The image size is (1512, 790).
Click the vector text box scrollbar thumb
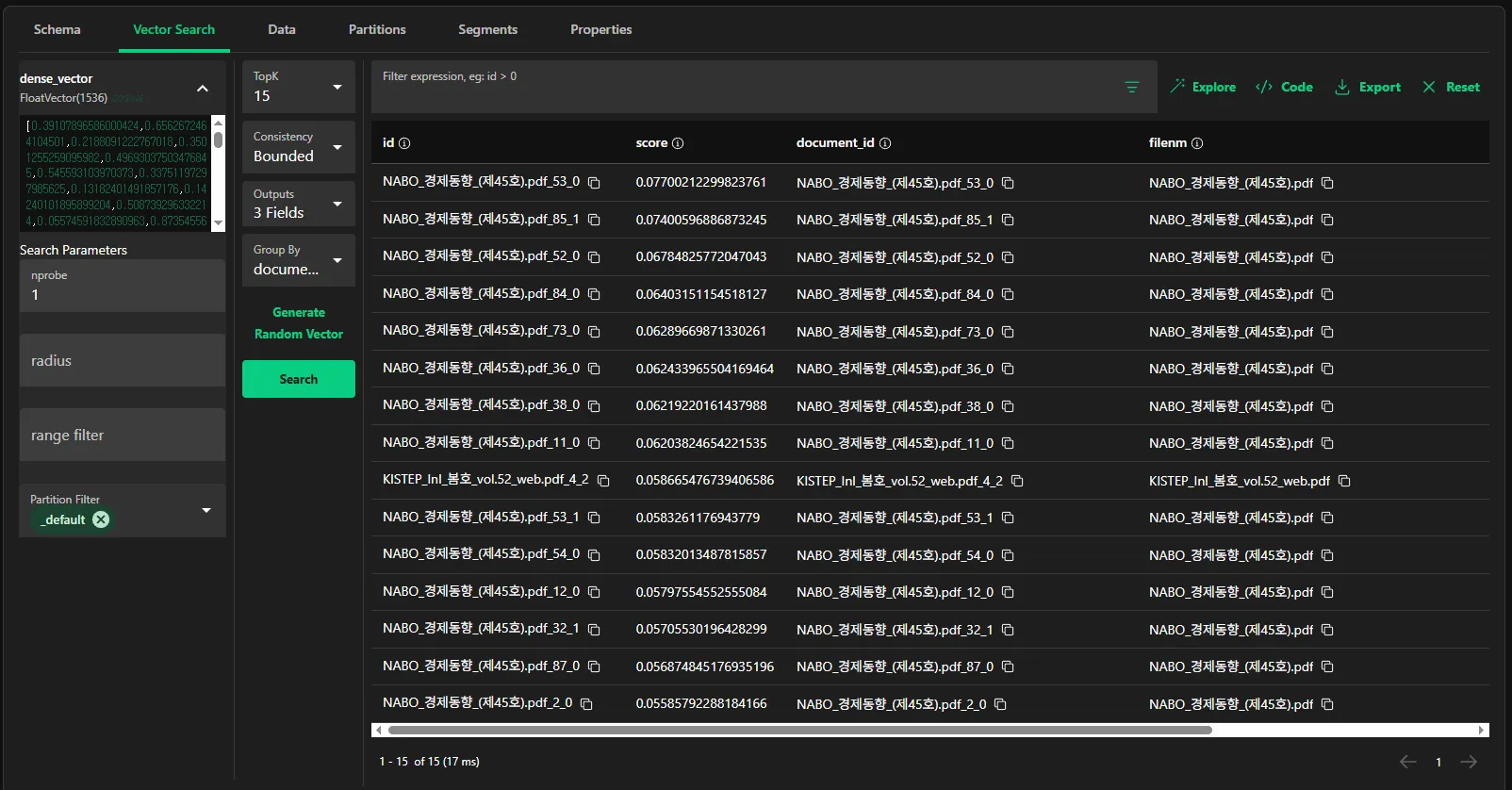click(219, 140)
